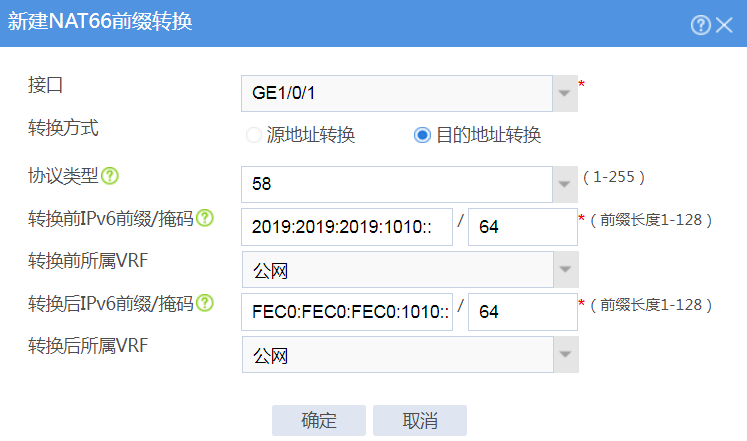The height and width of the screenshot is (441, 747).
Task: Click the FEC0:FEC0:FEC0:1010:: prefix field
Action: click(x=347, y=312)
